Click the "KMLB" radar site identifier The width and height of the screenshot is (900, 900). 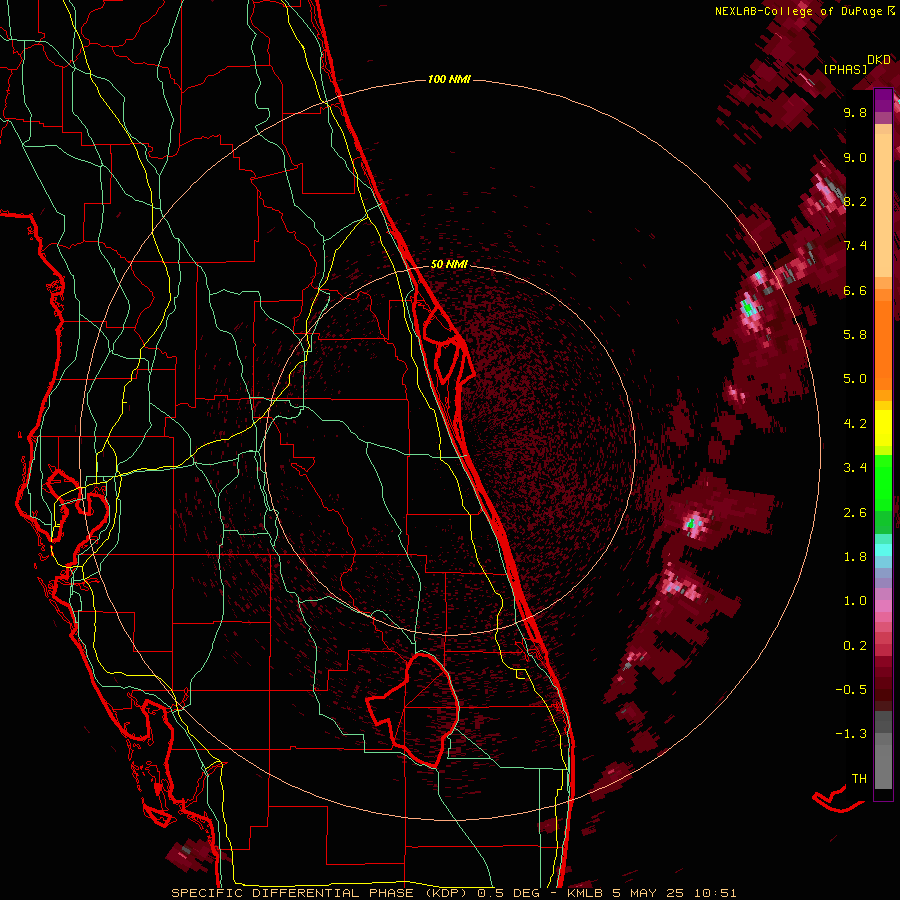pyautogui.click(x=584, y=893)
